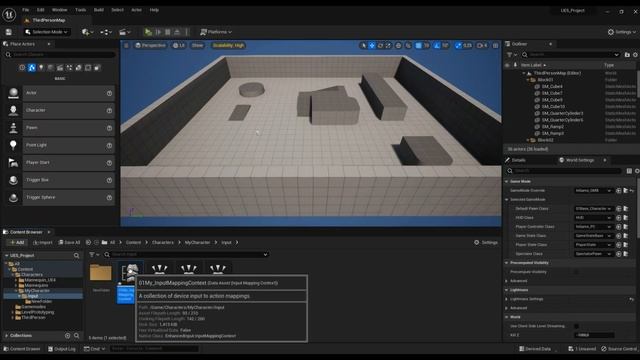Open the Platforms dropdown

pyautogui.click(x=216, y=32)
